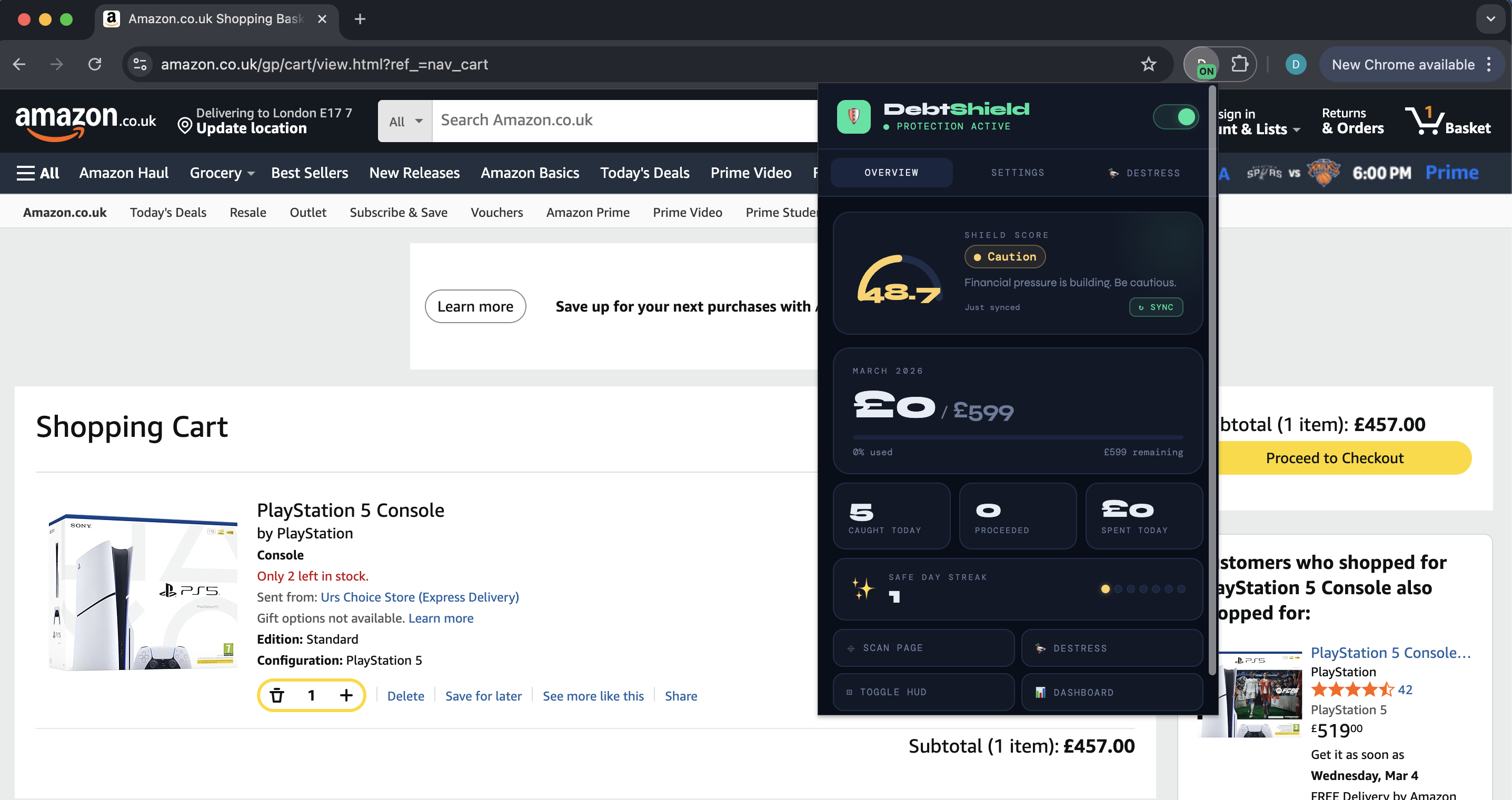Click Proceed to Checkout button

[1334, 458]
